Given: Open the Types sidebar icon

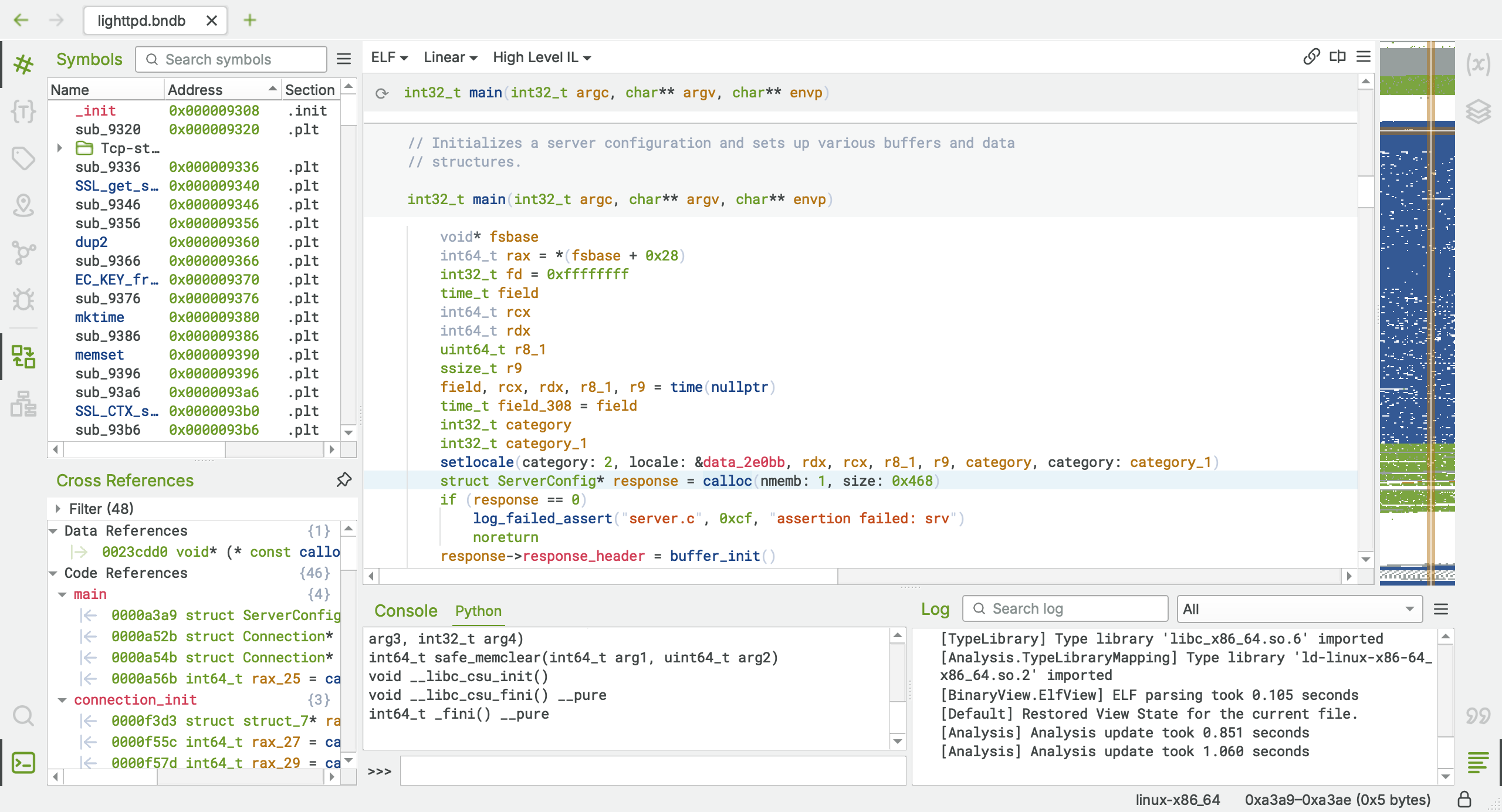Looking at the screenshot, I should 23,111.
